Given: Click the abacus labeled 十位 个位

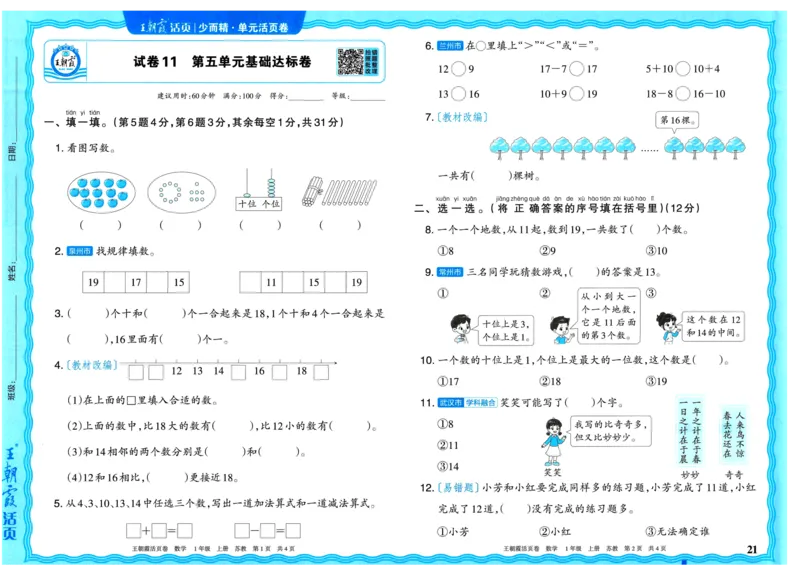Looking at the screenshot, I should [259, 190].
